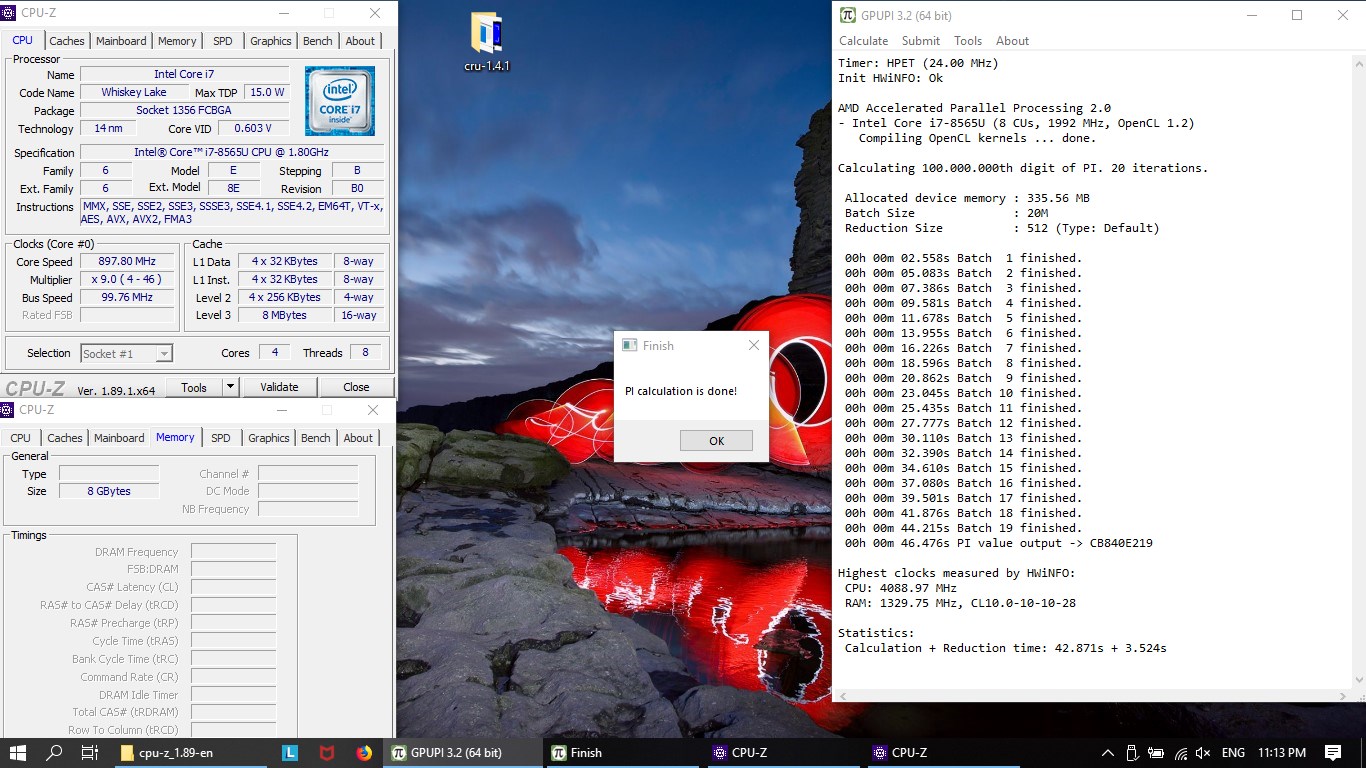Click the Validate button in CPU-Z
The height and width of the screenshot is (768, 1366).
tap(279, 387)
